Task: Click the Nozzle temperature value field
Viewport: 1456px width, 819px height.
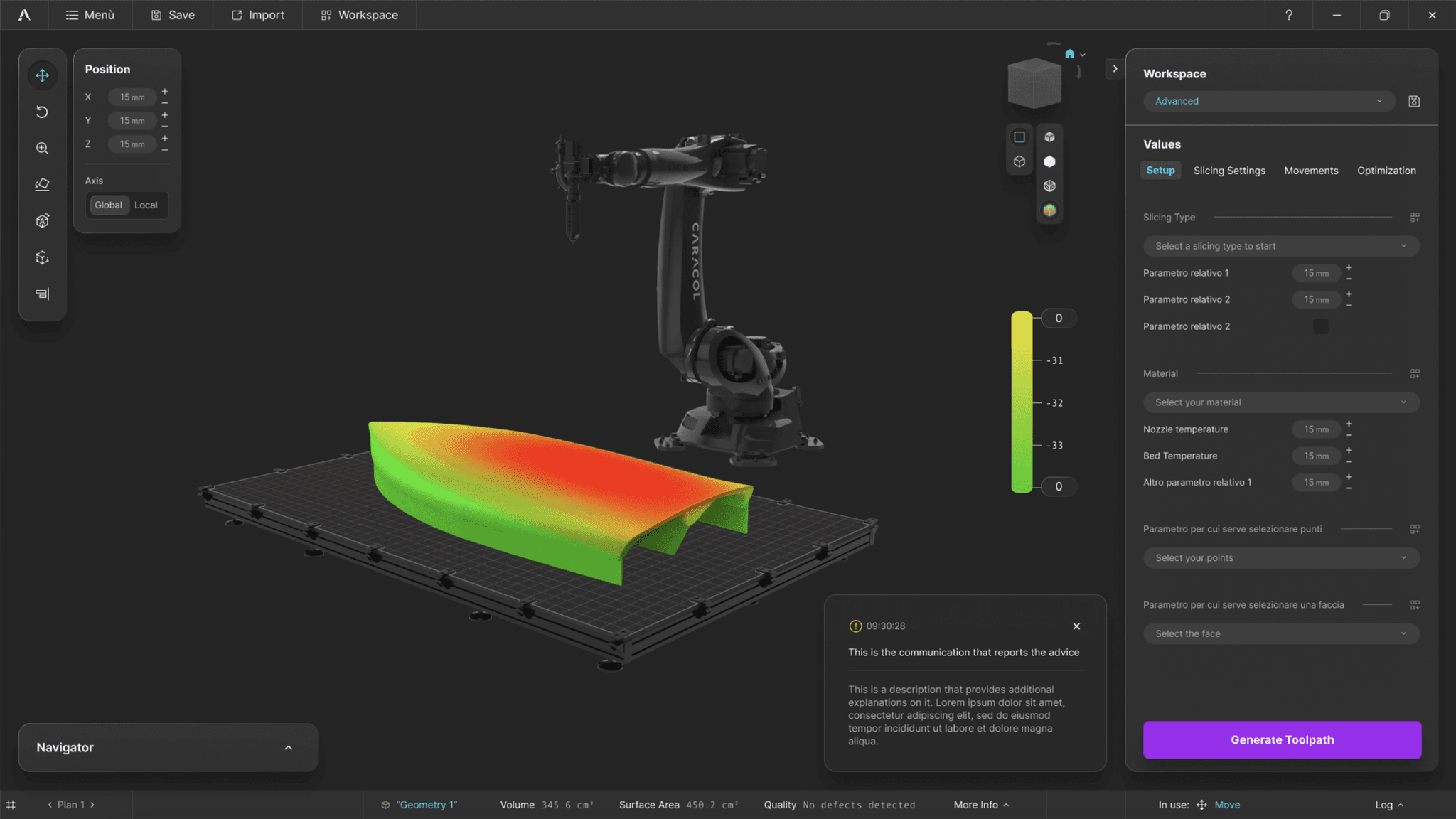Action: (1315, 429)
